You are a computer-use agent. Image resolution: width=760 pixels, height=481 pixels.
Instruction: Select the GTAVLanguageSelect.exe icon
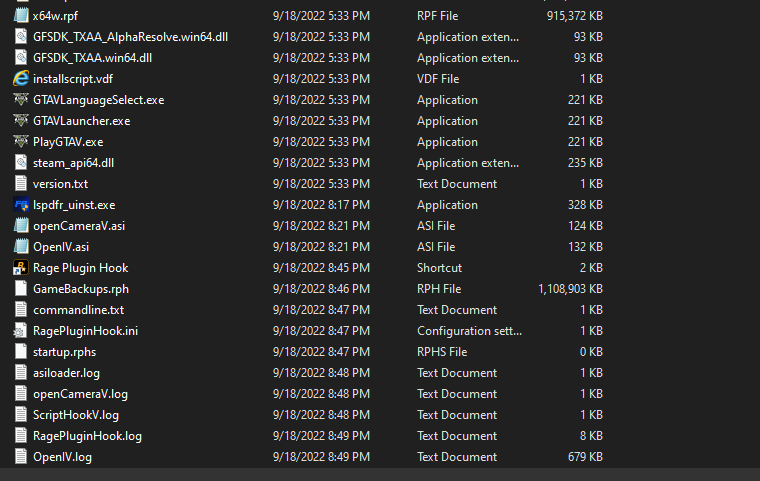point(21,100)
